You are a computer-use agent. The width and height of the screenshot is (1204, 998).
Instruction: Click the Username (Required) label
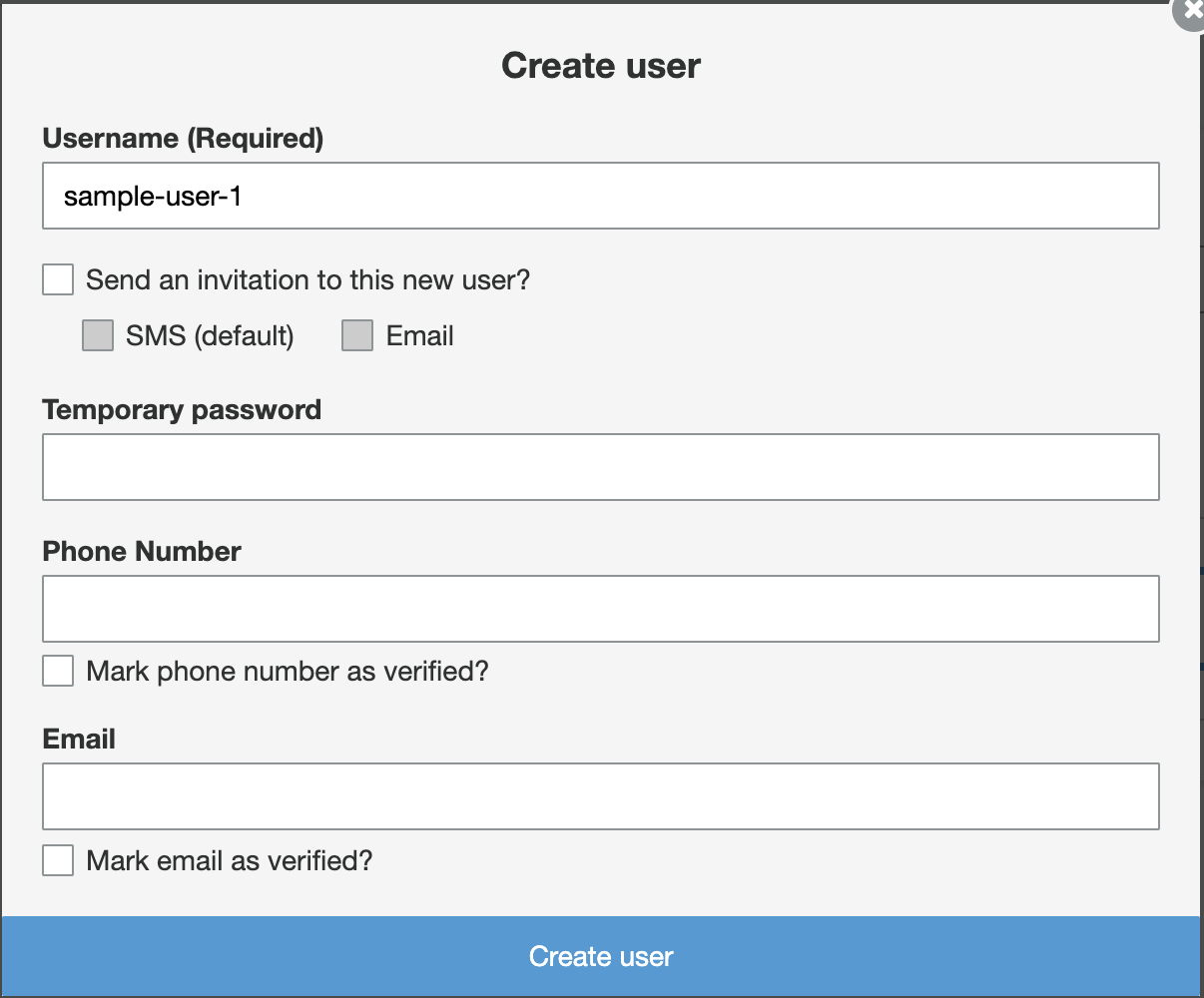[183, 139]
